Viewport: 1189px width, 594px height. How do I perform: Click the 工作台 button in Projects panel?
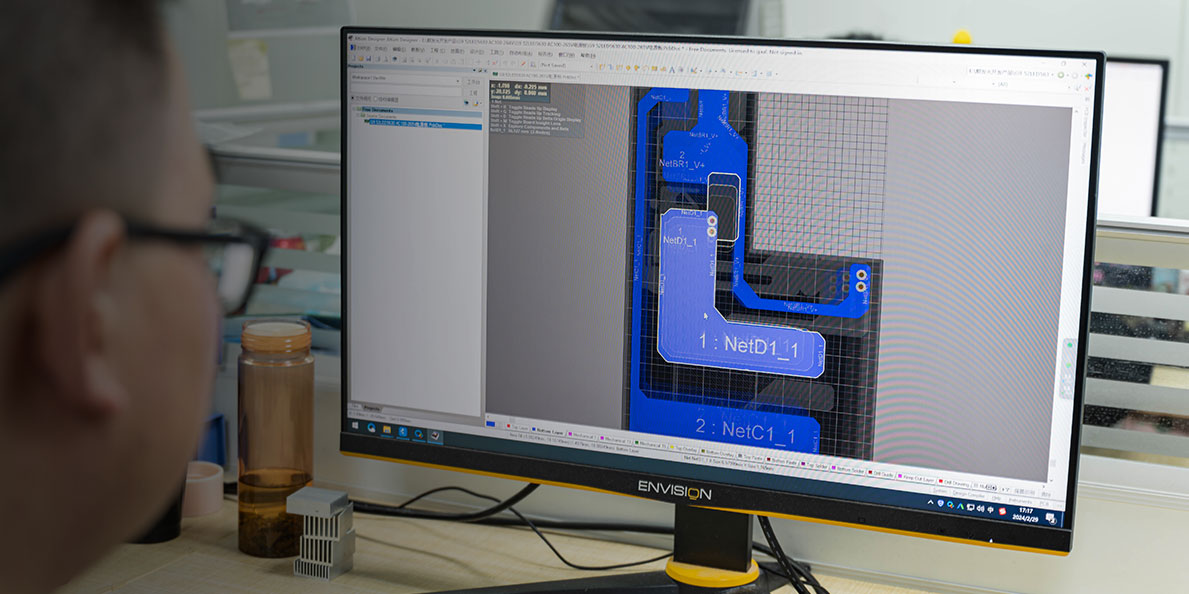(x=472, y=81)
